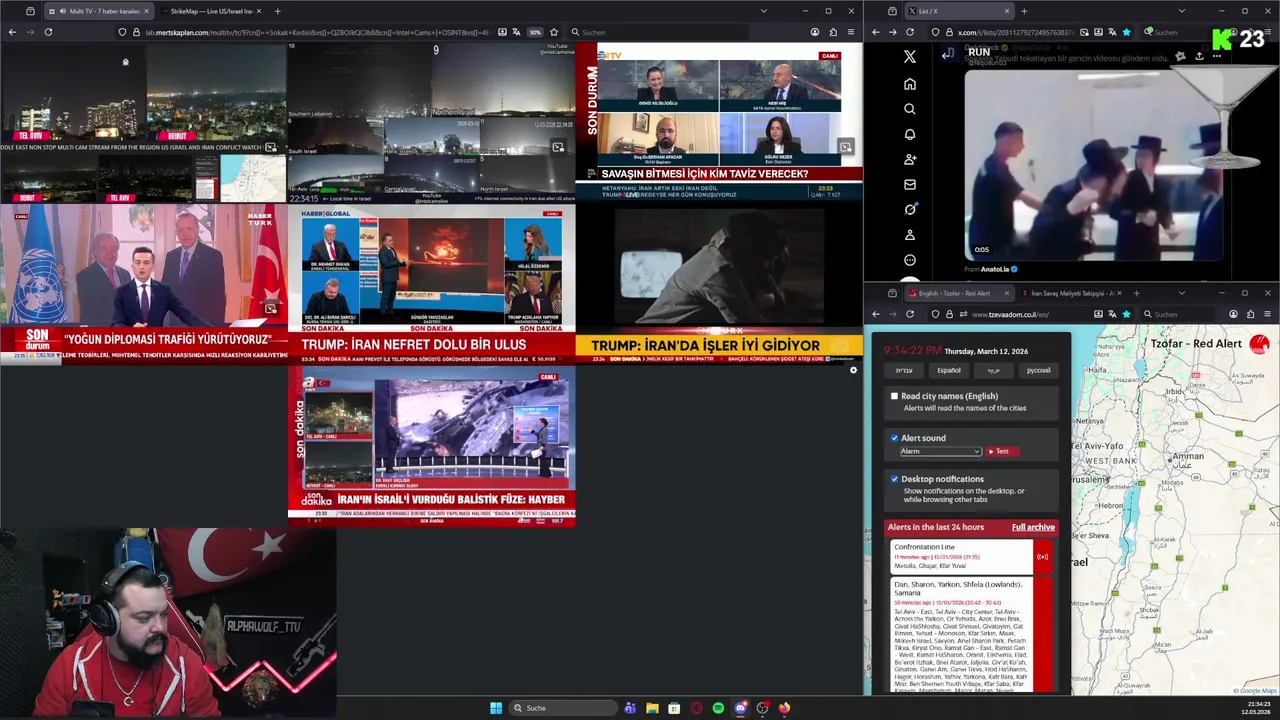Open extensions icon in Multi TV window
The height and width of the screenshot is (720, 1280).
click(832, 32)
